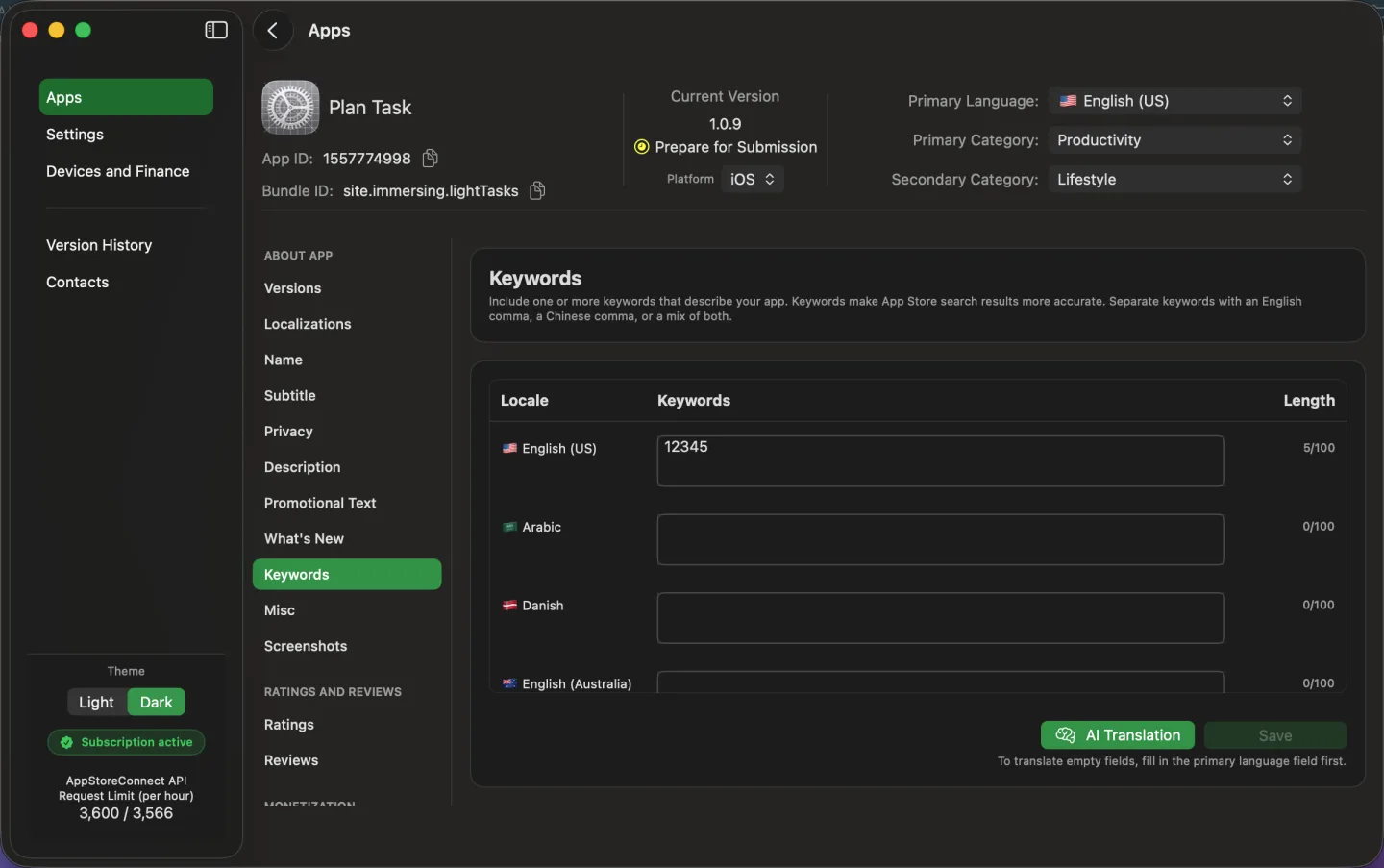Viewport: 1384px width, 868px height.
Task: Open Version History in sidebar
Action: coord(99,245)
